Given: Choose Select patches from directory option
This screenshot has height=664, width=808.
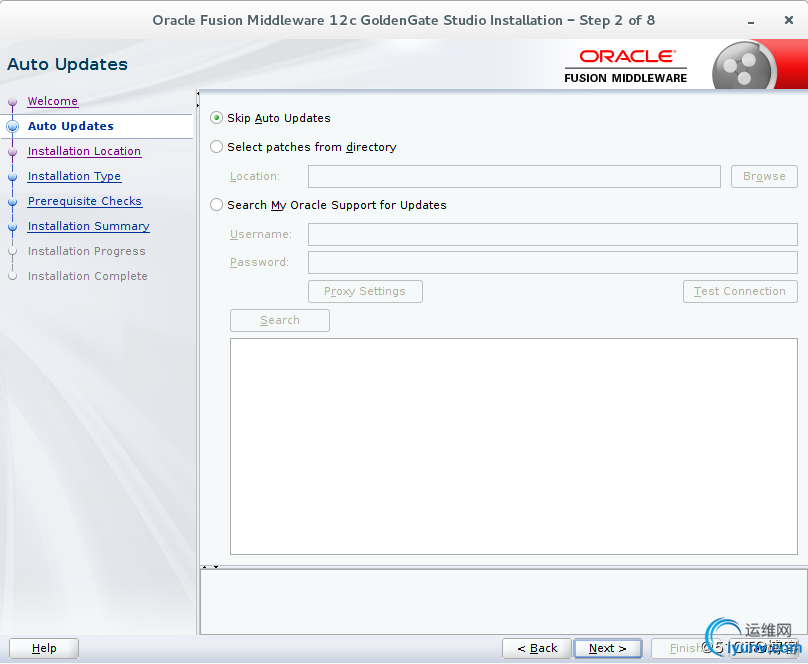Looking at the screenshot, I should (216, 147).
